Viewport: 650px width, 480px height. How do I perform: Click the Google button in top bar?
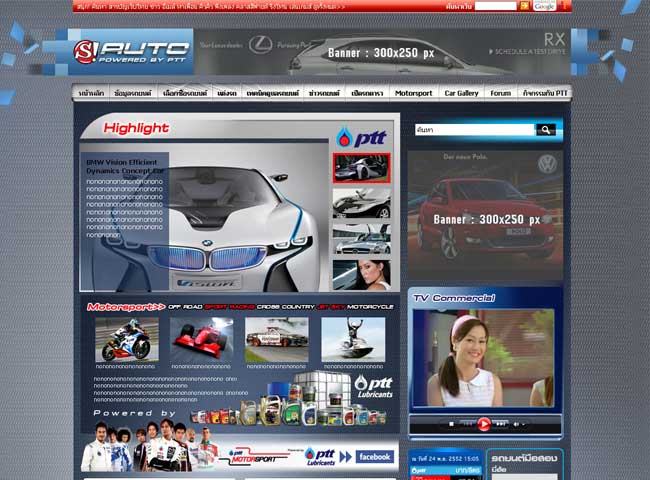[545, 6]
